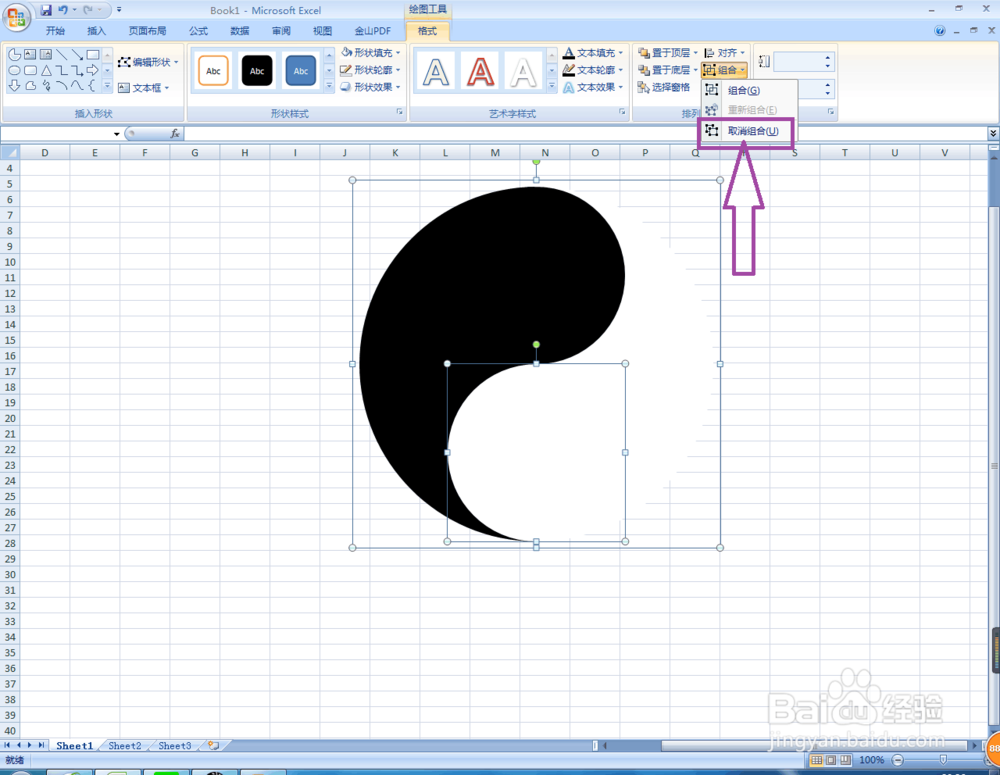Expand the insert shapes gallery
The height and width of the screenshot is (775, 1000).
pyautogui.click(x=107, y=85)
